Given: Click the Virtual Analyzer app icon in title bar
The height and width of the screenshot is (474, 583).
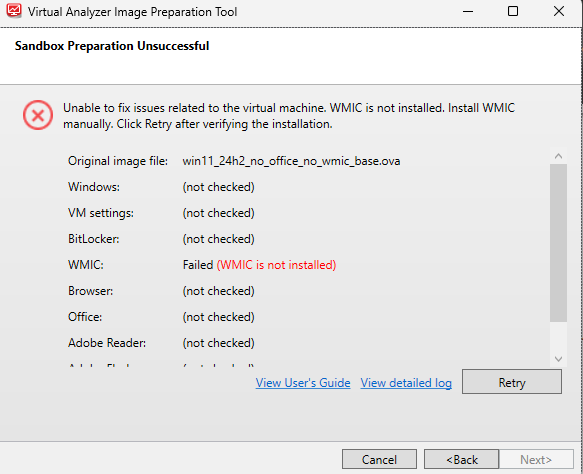Looking at the screenshot, I should pyautogui.click(x=14, y=10).
